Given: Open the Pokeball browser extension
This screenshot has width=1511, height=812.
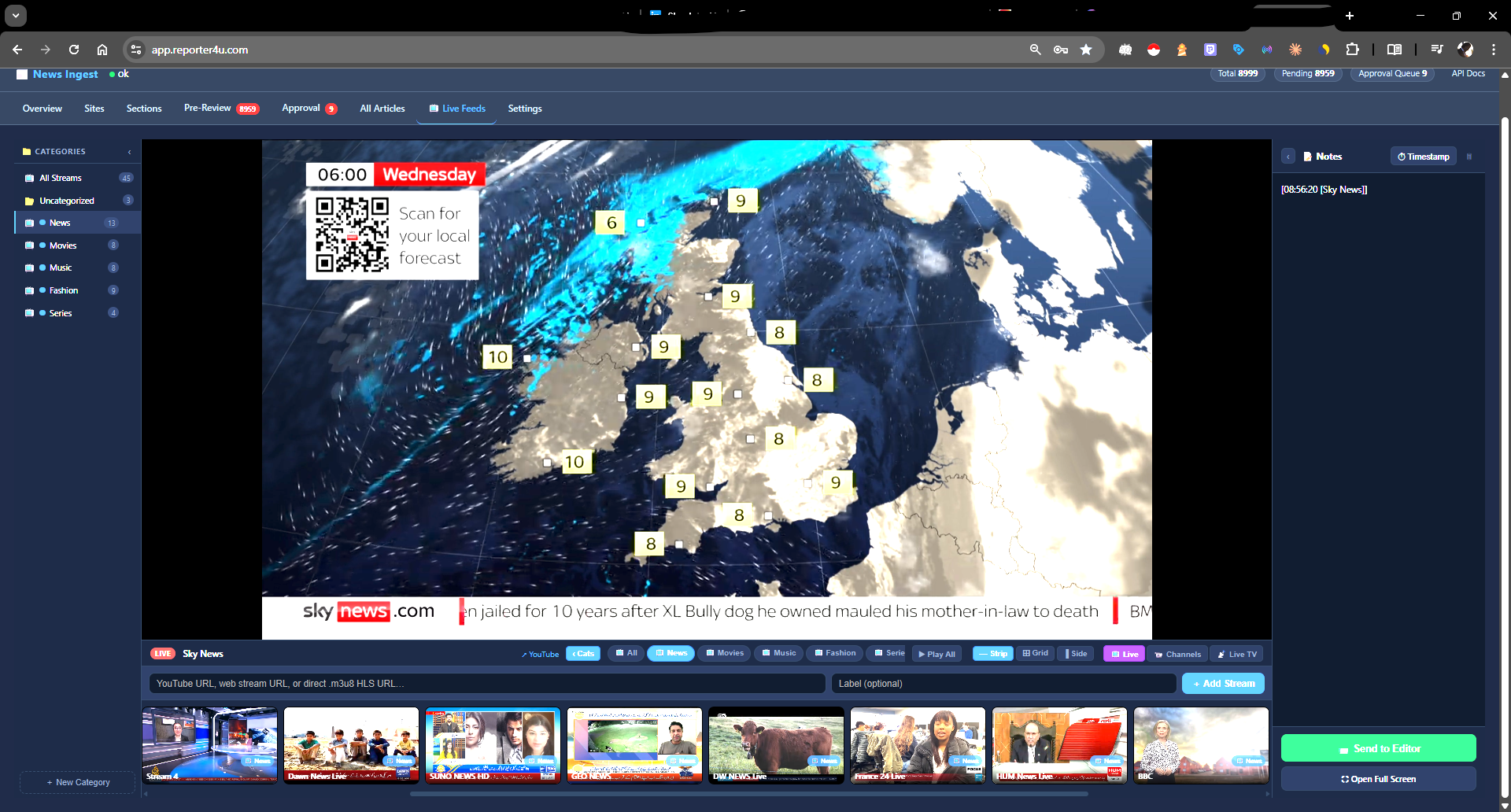Looking at the screenshot, I should [1154, 50].
